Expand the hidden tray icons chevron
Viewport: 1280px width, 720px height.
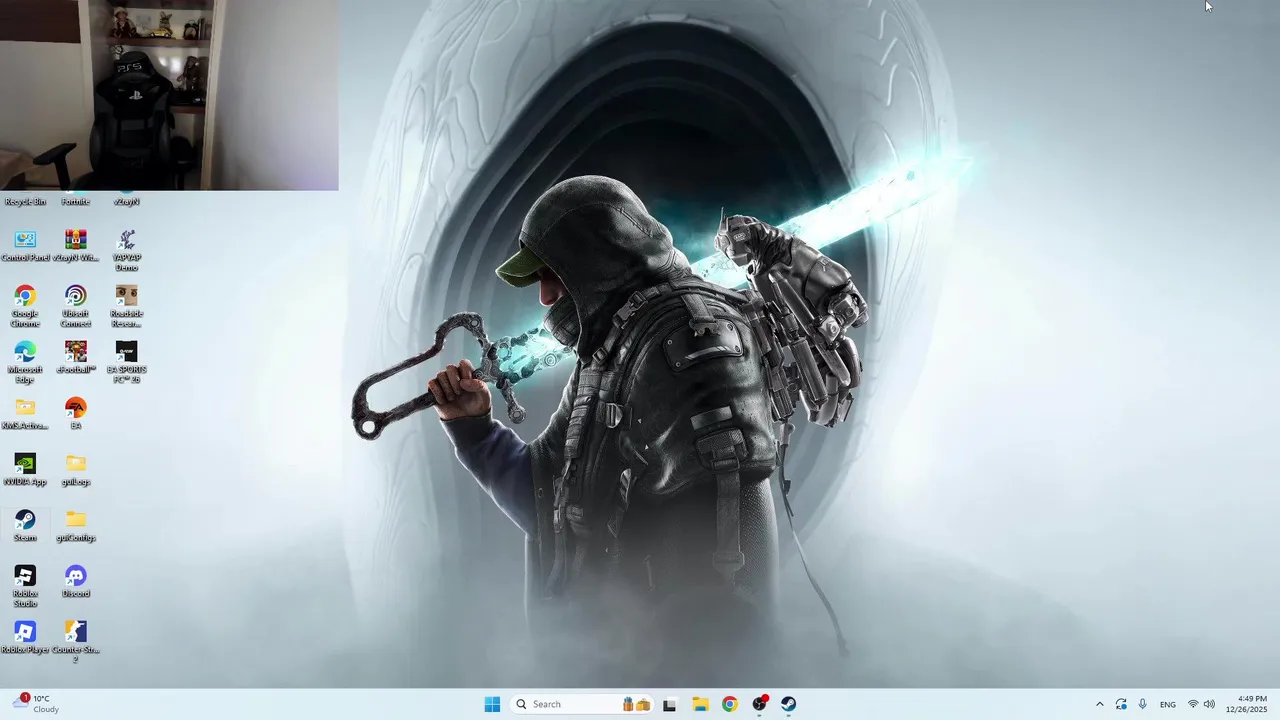(x=1100, y=704)
